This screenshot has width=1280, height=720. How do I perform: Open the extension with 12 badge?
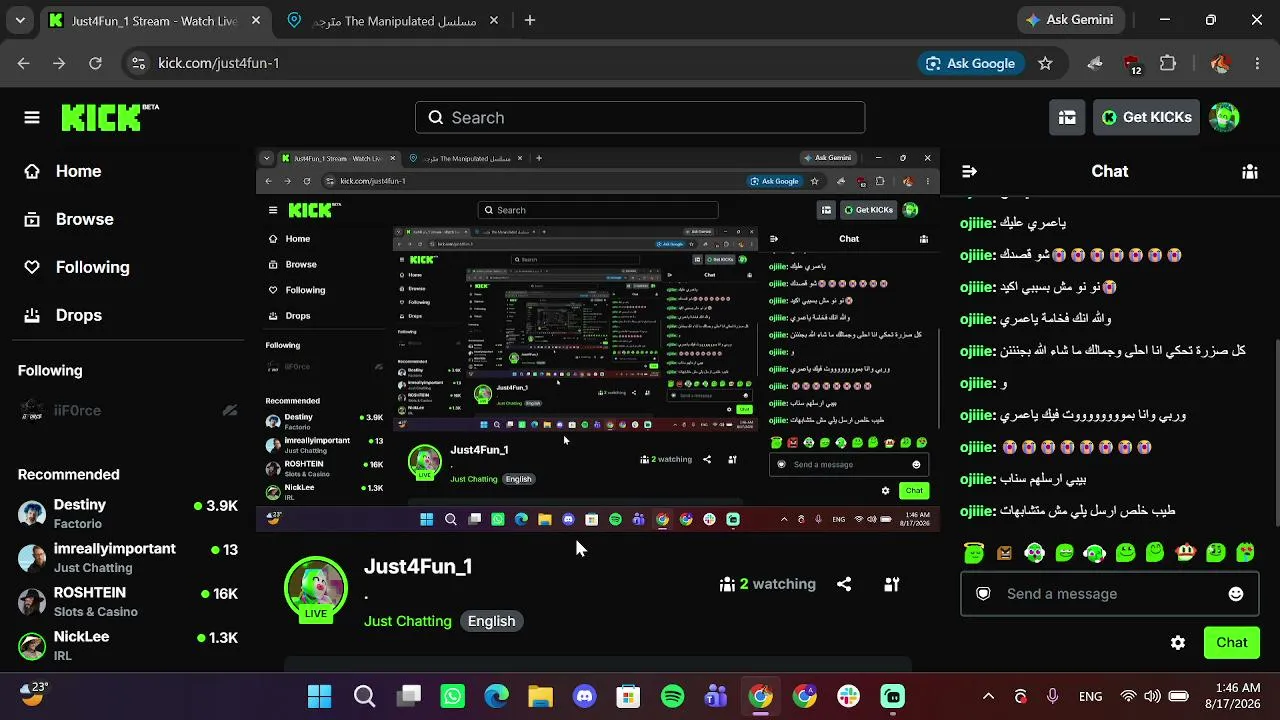(1132, 64)
